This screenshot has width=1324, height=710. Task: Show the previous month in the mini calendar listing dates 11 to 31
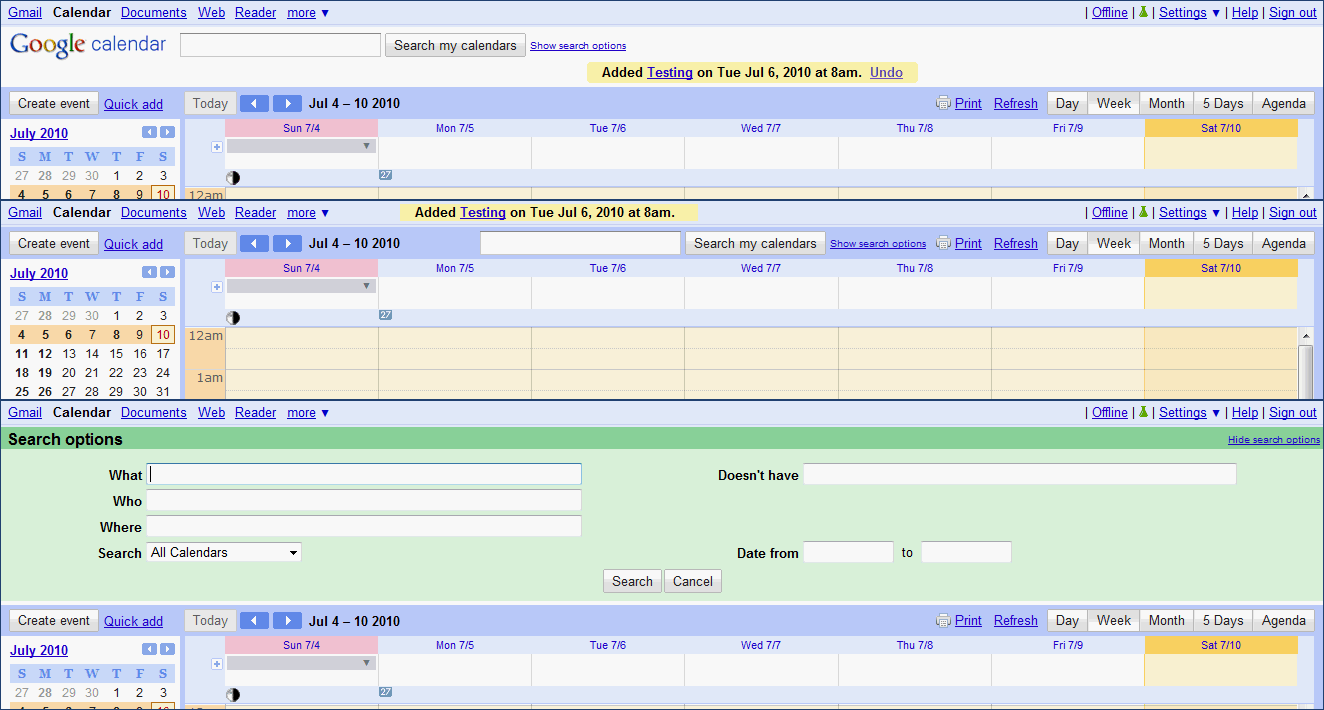(x=149, y=272)
